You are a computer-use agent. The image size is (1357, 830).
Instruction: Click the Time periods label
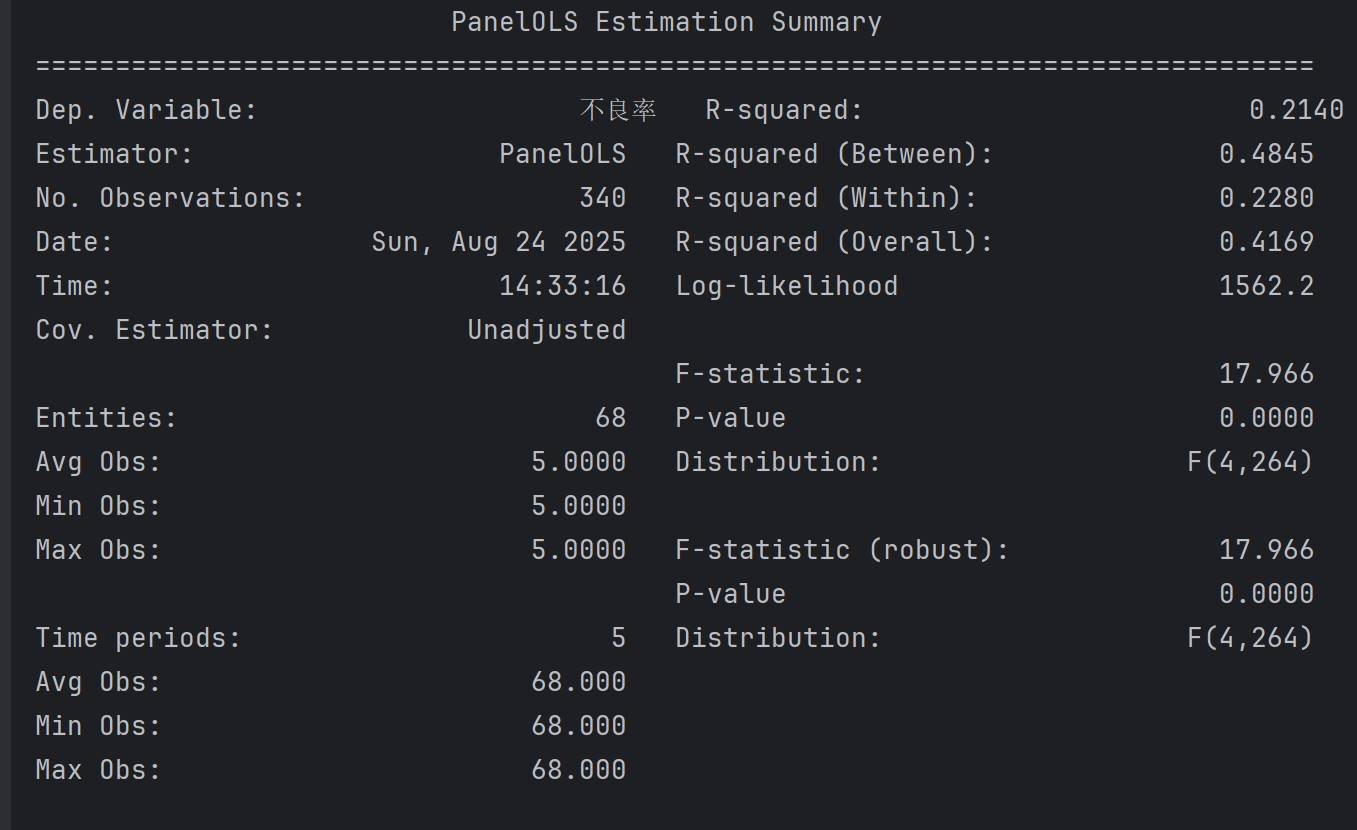[x=138, y=638]
